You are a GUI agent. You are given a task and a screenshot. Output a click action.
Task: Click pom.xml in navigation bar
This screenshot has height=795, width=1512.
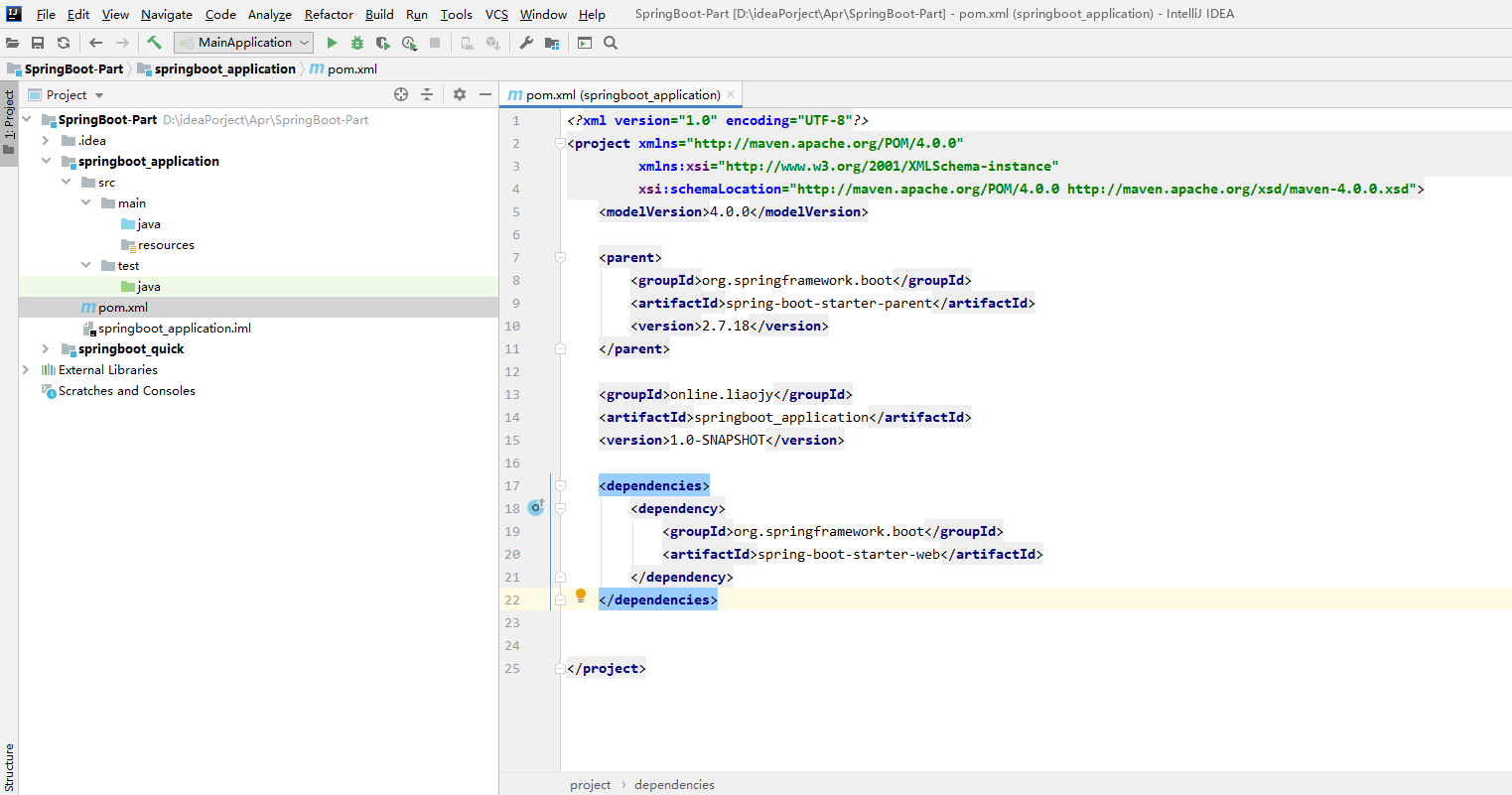(344, 68)
